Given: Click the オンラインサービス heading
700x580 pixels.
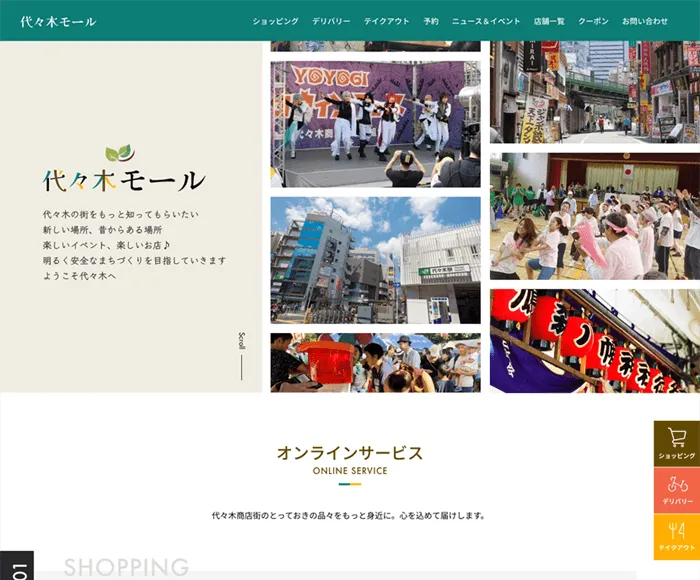Looking at the screenshot, I should pos(350,453).
